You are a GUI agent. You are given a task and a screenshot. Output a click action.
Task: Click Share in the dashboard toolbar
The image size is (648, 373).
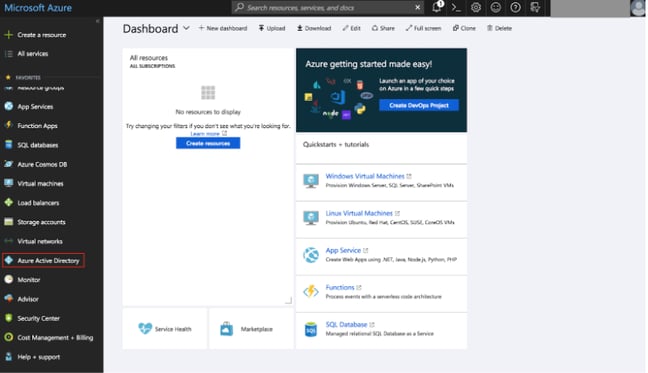tap(383, 28)
